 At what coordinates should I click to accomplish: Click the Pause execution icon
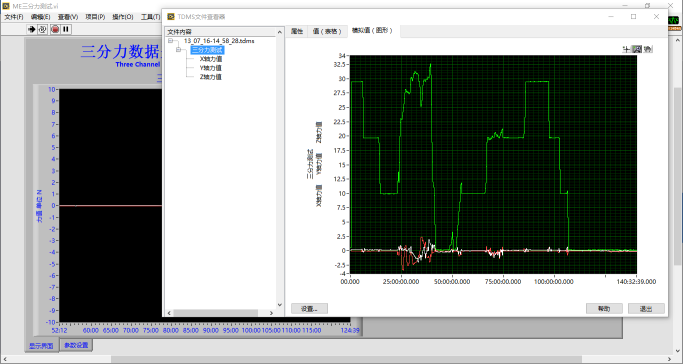coord(66,29)
